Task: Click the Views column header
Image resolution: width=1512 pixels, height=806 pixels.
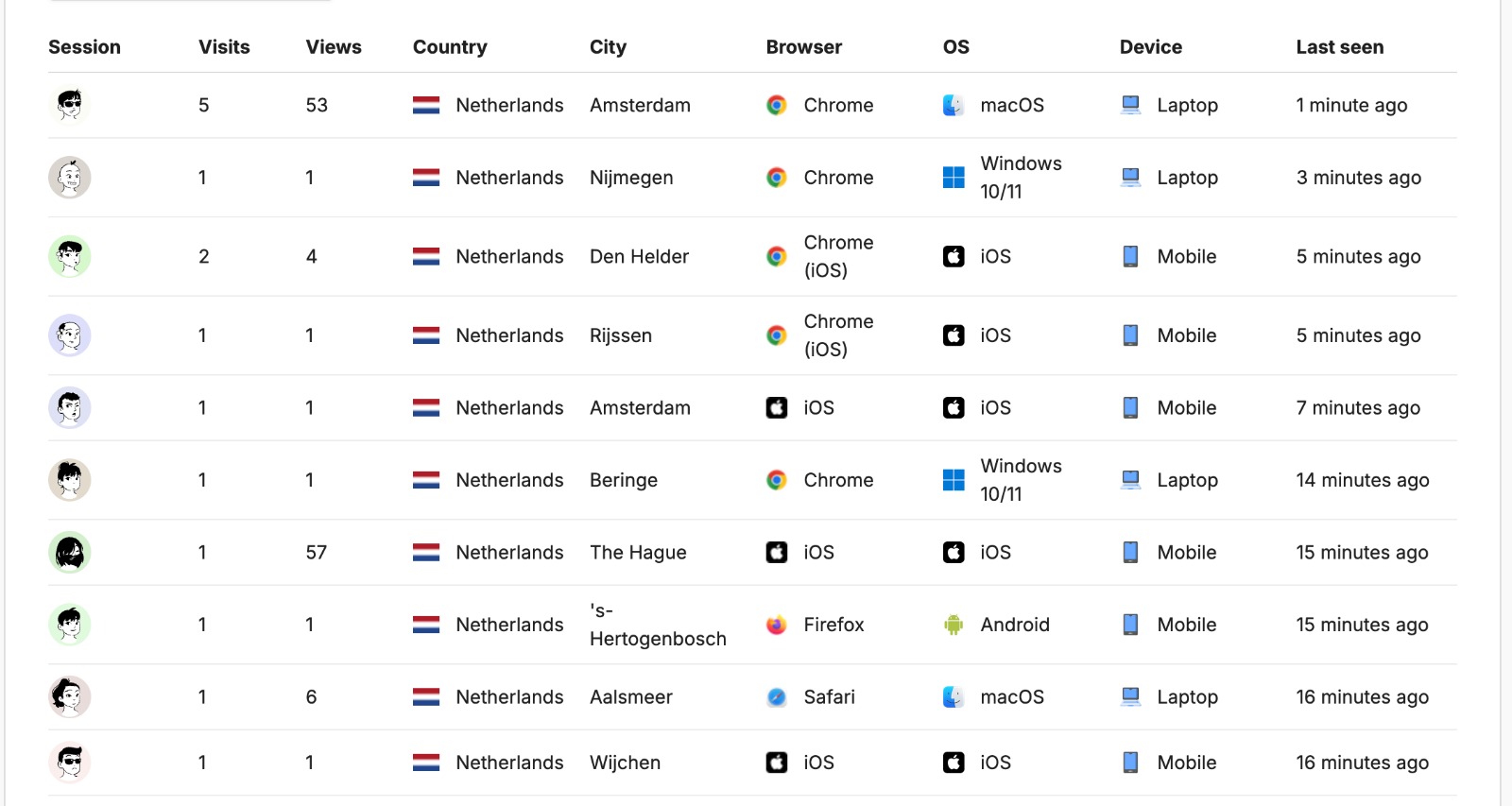Action: coord(333,46)
